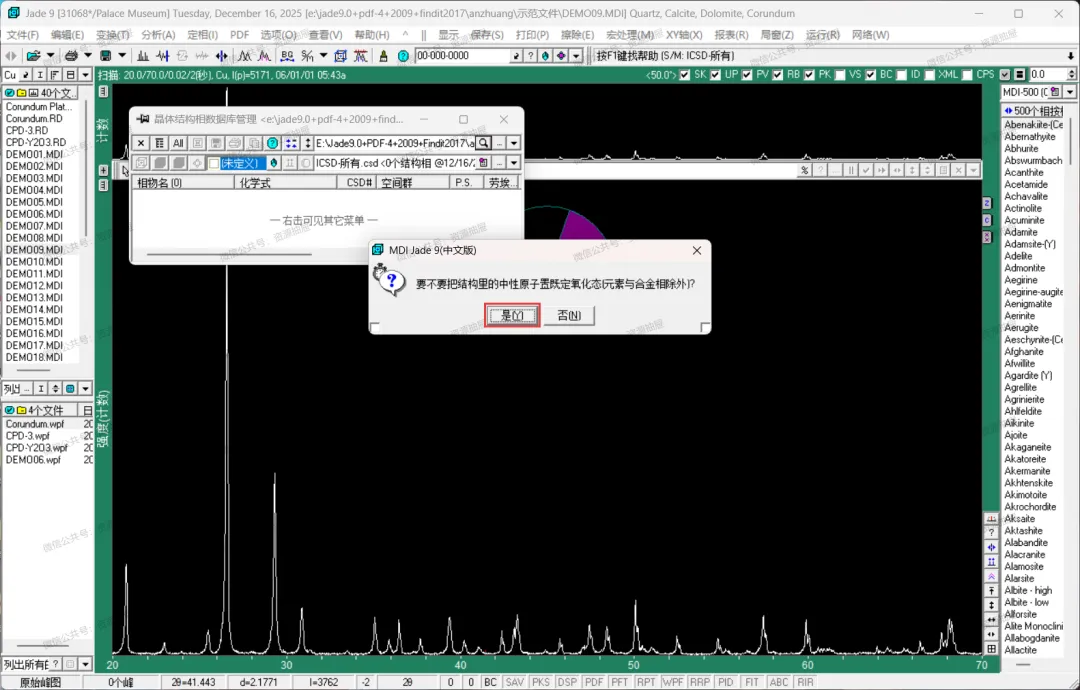Click the All button in database window toolbar

tap(178, 143)
